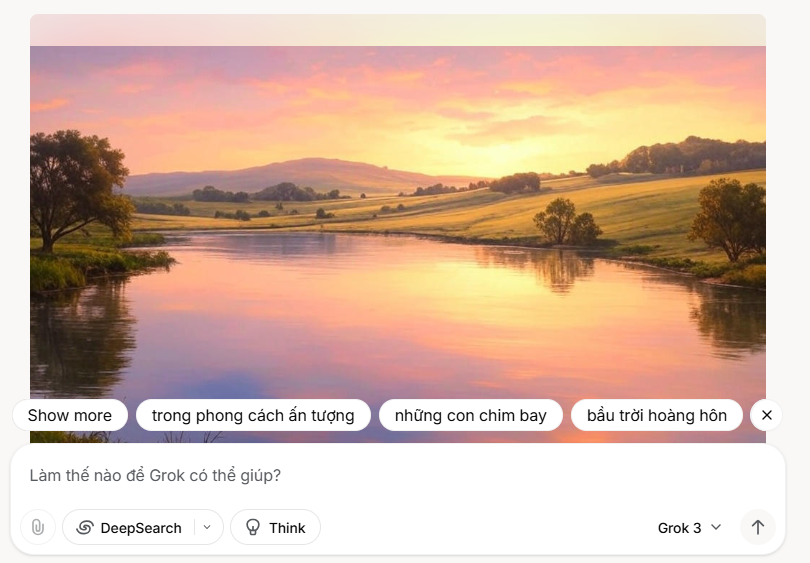Toggle Think mode on
The width and height of the screenshot is (810, 563).
pos(275,528)
